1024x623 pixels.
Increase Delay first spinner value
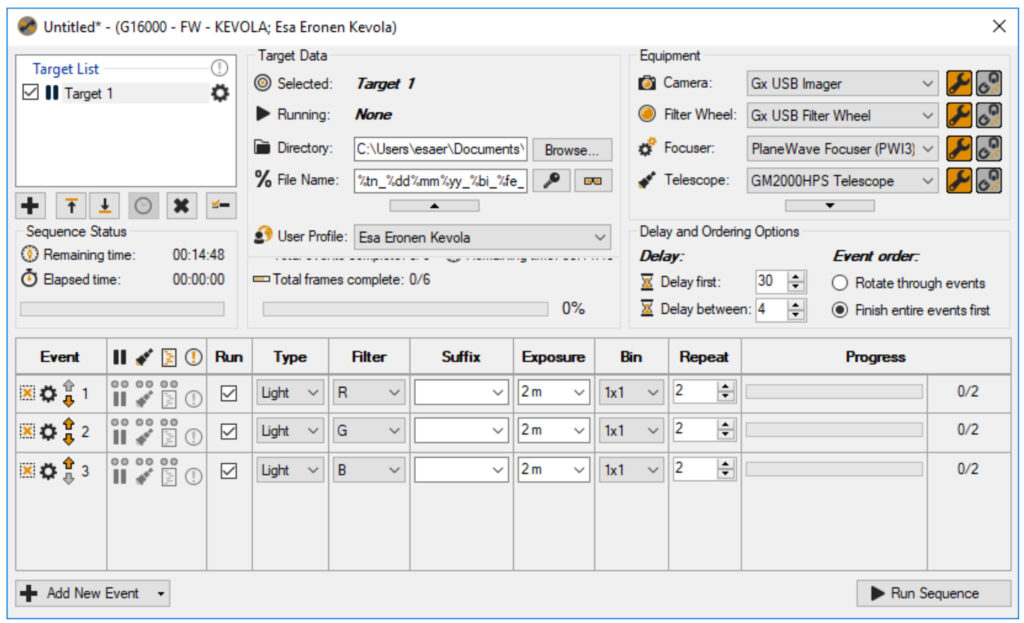(796, 277)
